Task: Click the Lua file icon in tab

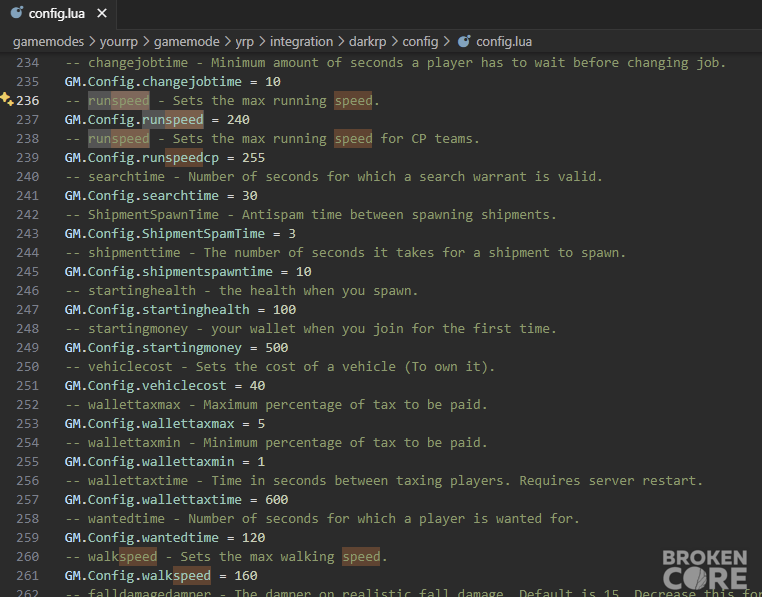Action: tap(17, 13)
